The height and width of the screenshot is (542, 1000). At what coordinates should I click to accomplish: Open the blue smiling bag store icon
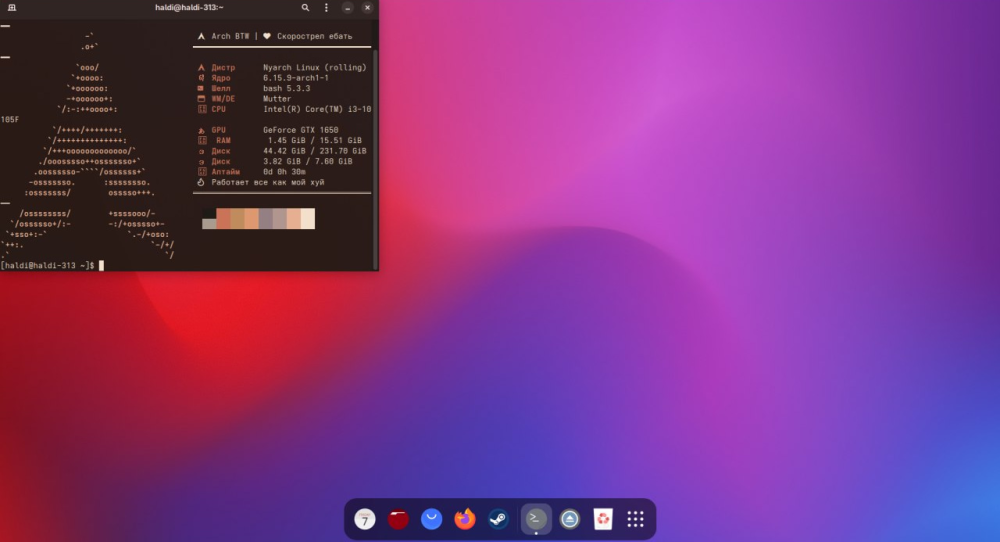pos(432,519)
